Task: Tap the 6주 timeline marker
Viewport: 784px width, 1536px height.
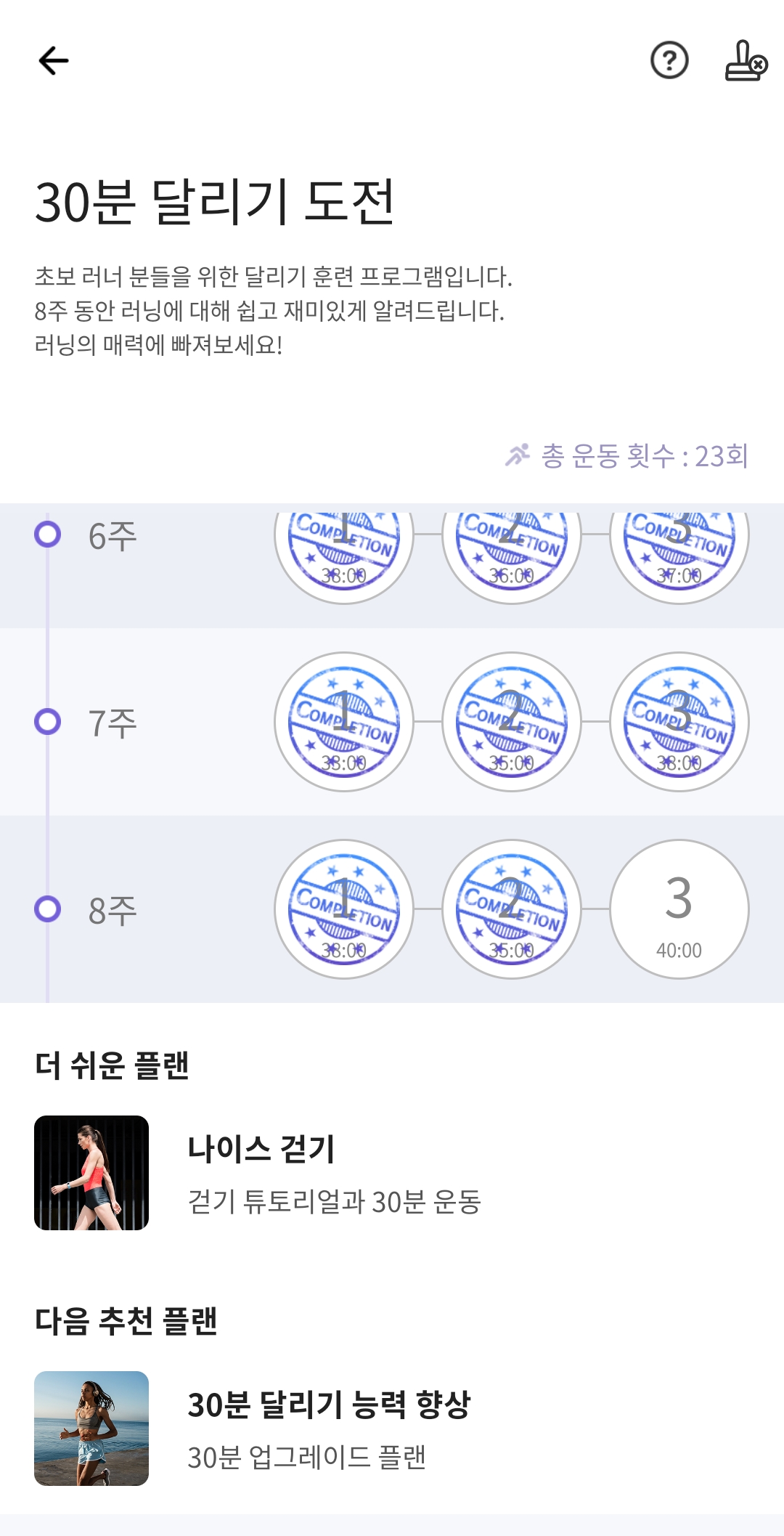Action: pos(48,535)
